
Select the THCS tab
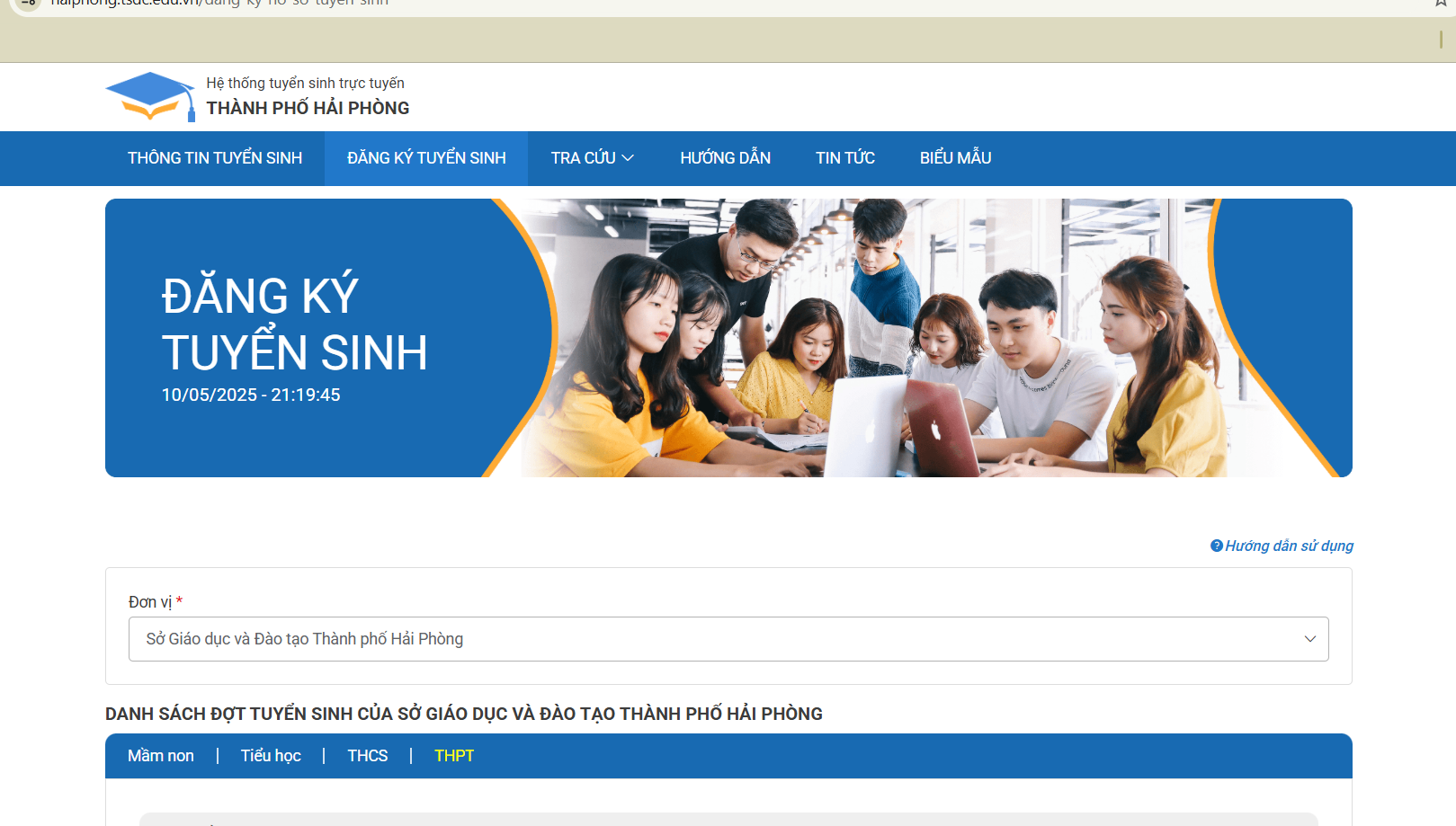[368, 756]
